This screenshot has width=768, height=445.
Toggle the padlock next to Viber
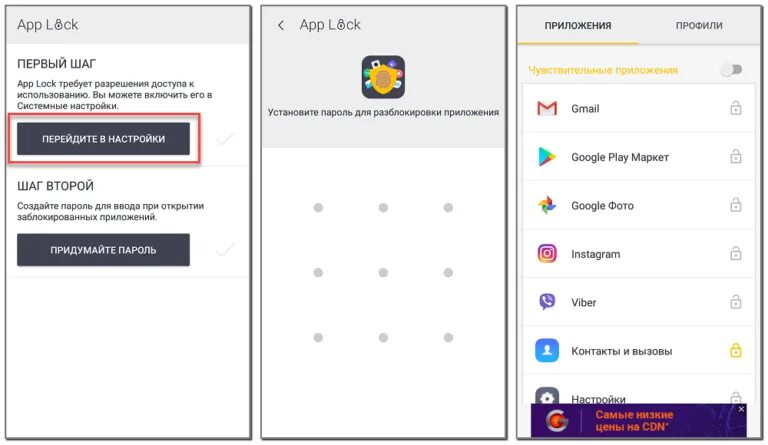735,302
